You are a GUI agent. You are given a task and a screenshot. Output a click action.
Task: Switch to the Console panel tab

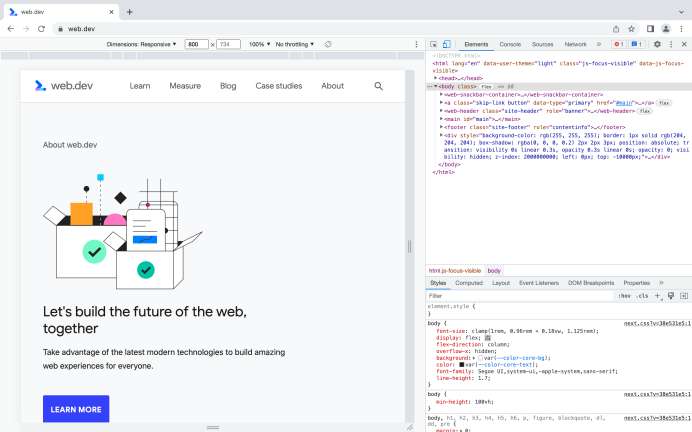coord(510,44)
